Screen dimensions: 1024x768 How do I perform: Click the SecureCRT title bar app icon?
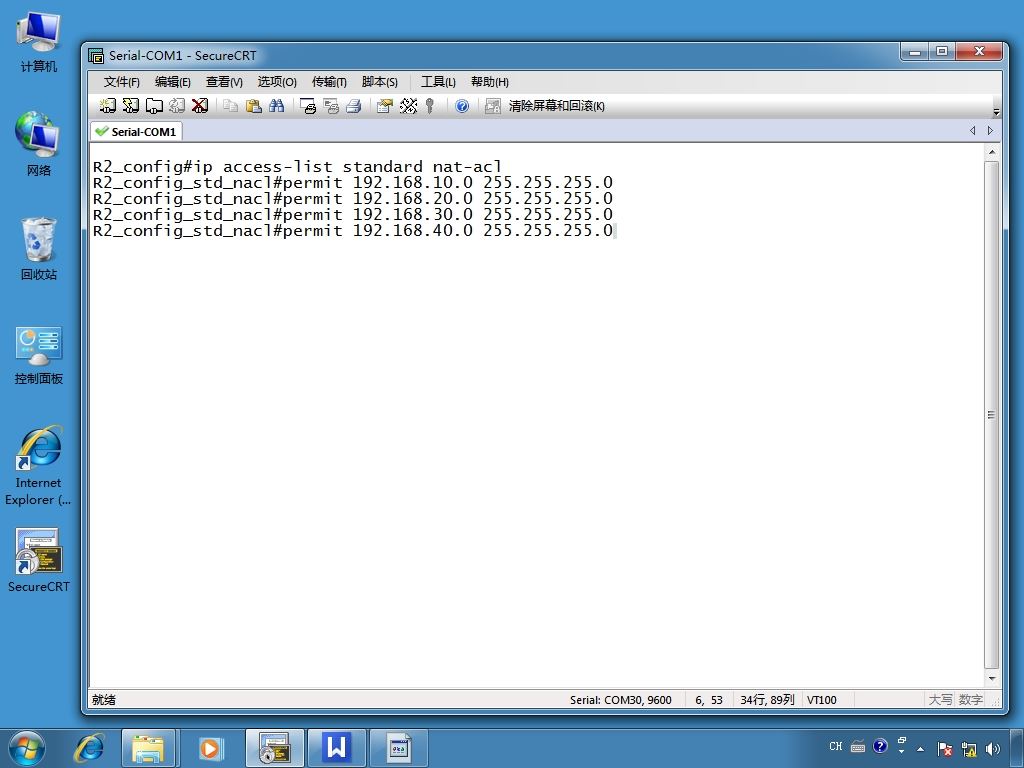click(x=96, y=56)
